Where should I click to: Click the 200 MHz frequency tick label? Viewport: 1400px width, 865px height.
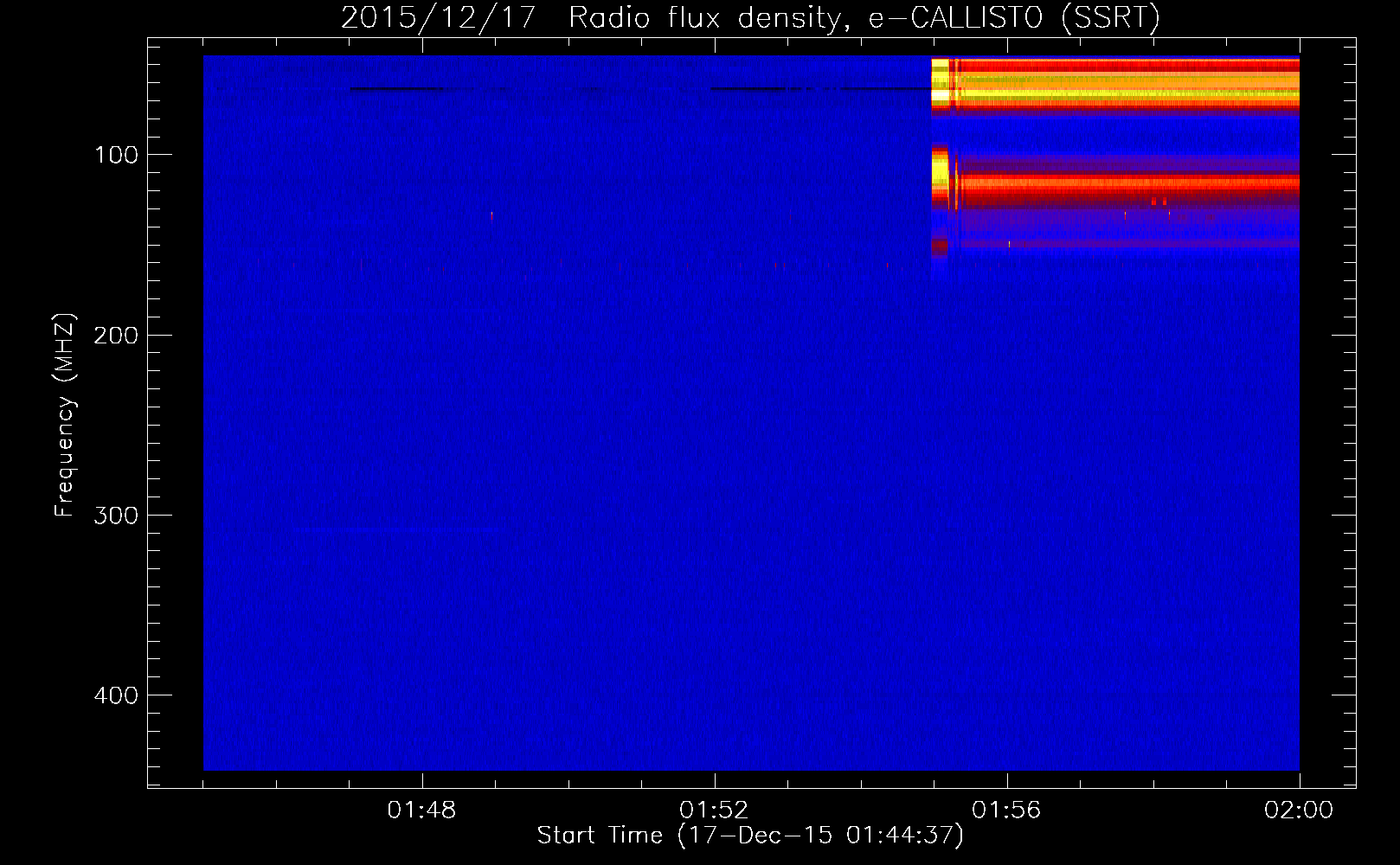coord(116,336)
